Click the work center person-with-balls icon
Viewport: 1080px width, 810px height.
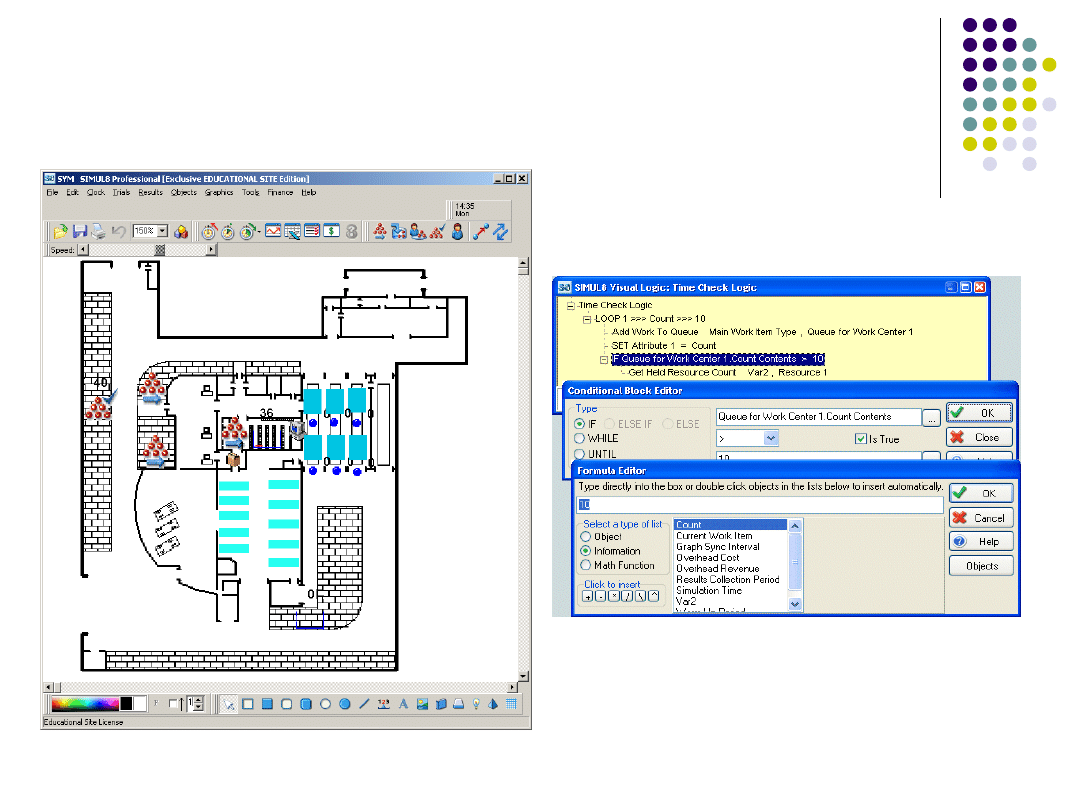tap(418, 231)
